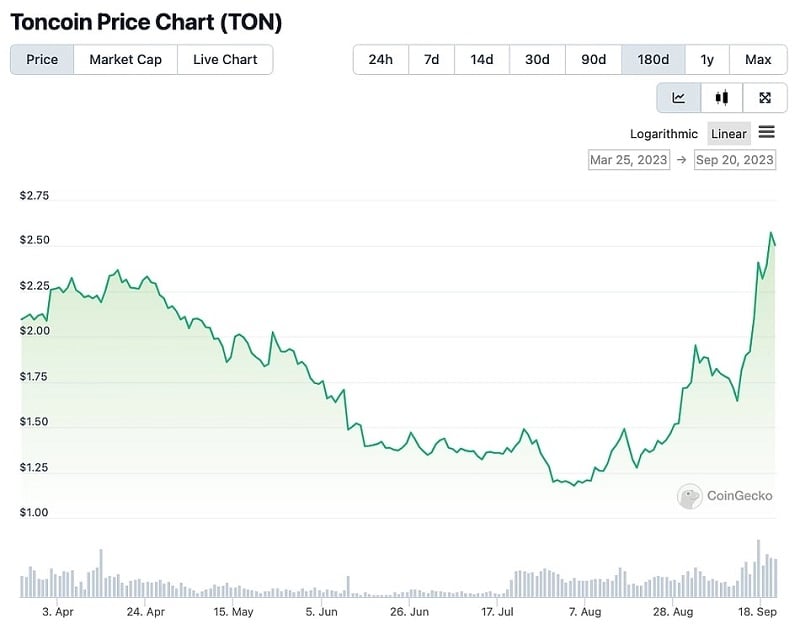
Task: Select the line chart icon
Action: point(679,97)
